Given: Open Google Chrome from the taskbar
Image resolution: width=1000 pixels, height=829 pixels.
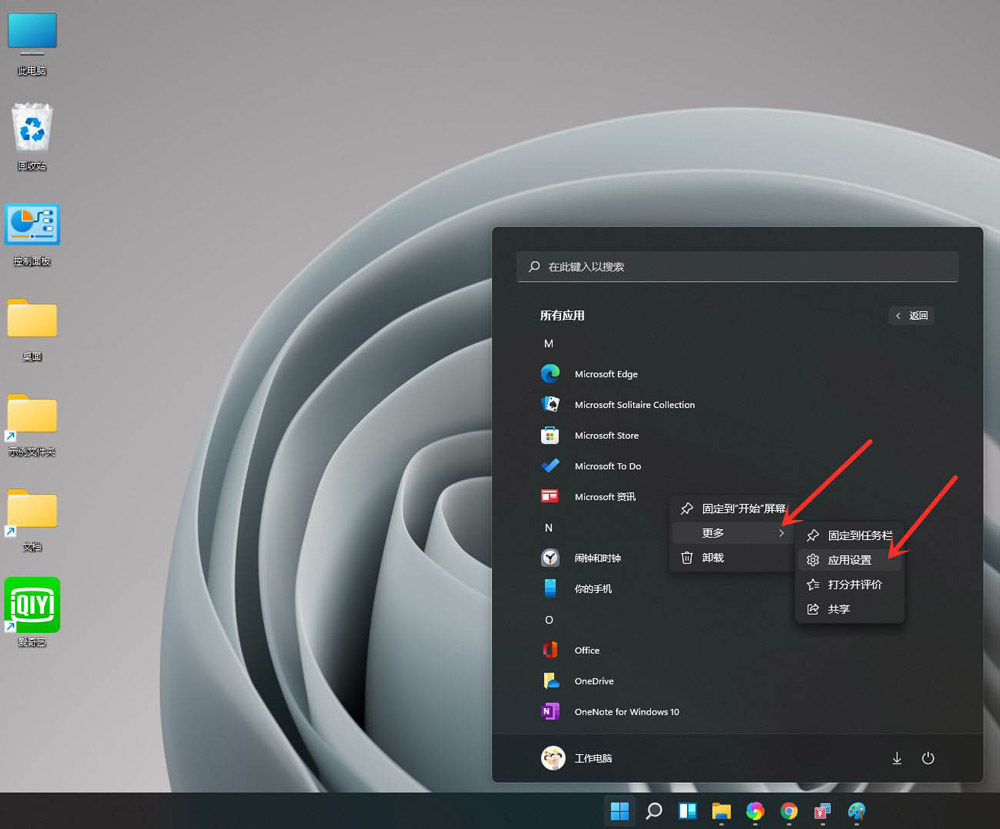Looking at the screenshot, I should pos(789,811).
